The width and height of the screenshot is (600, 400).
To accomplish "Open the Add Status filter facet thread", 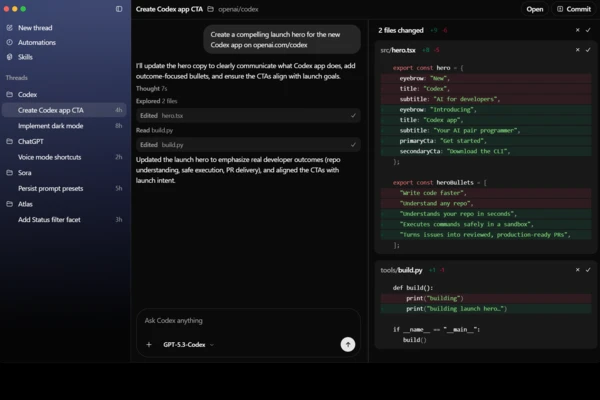I will [x=64, y=220].
